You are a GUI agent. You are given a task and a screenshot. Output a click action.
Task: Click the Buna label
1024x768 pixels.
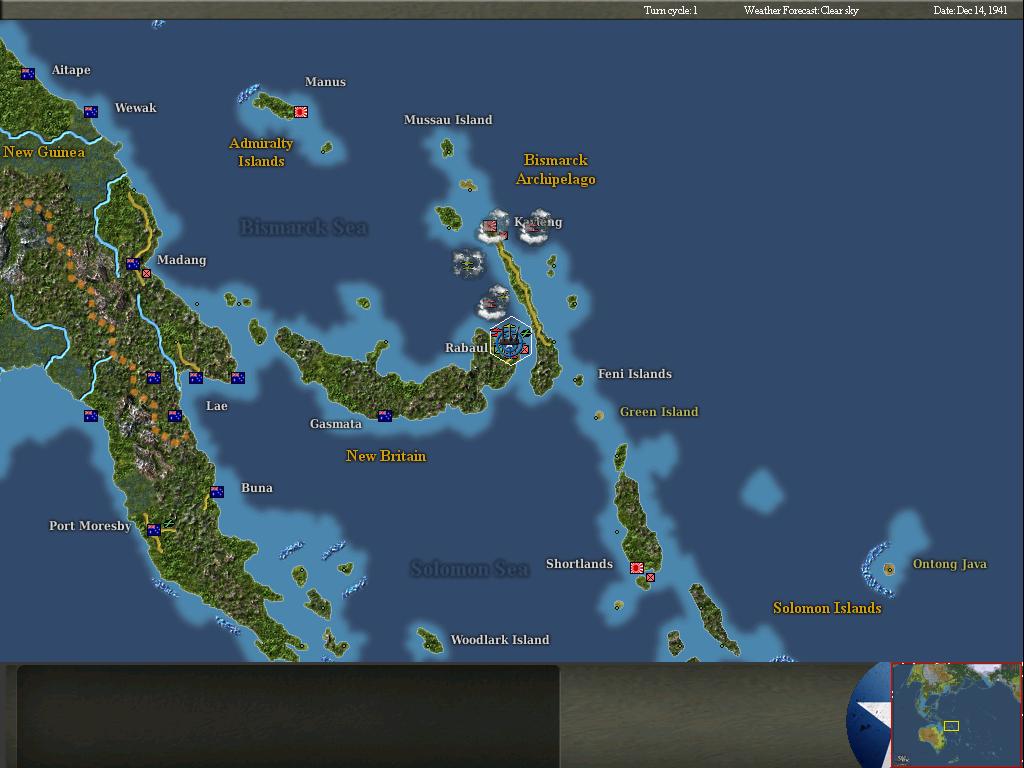(257, 488)
